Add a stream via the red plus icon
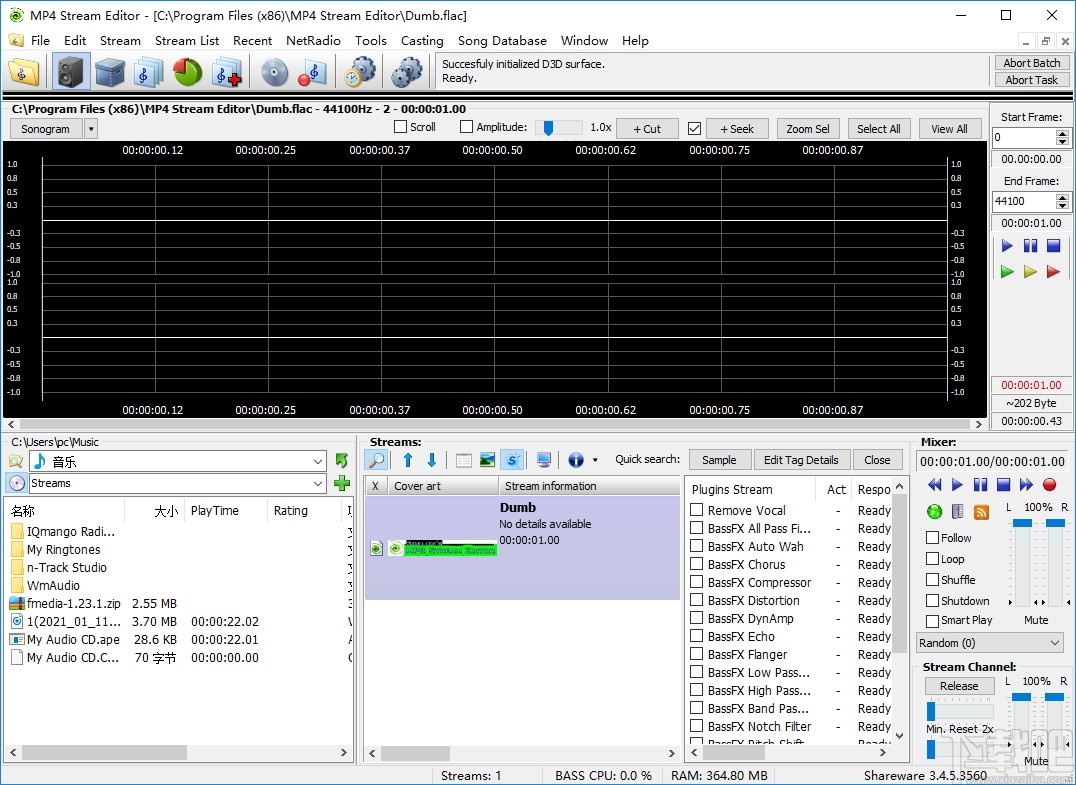 click(x=226, y=71)
